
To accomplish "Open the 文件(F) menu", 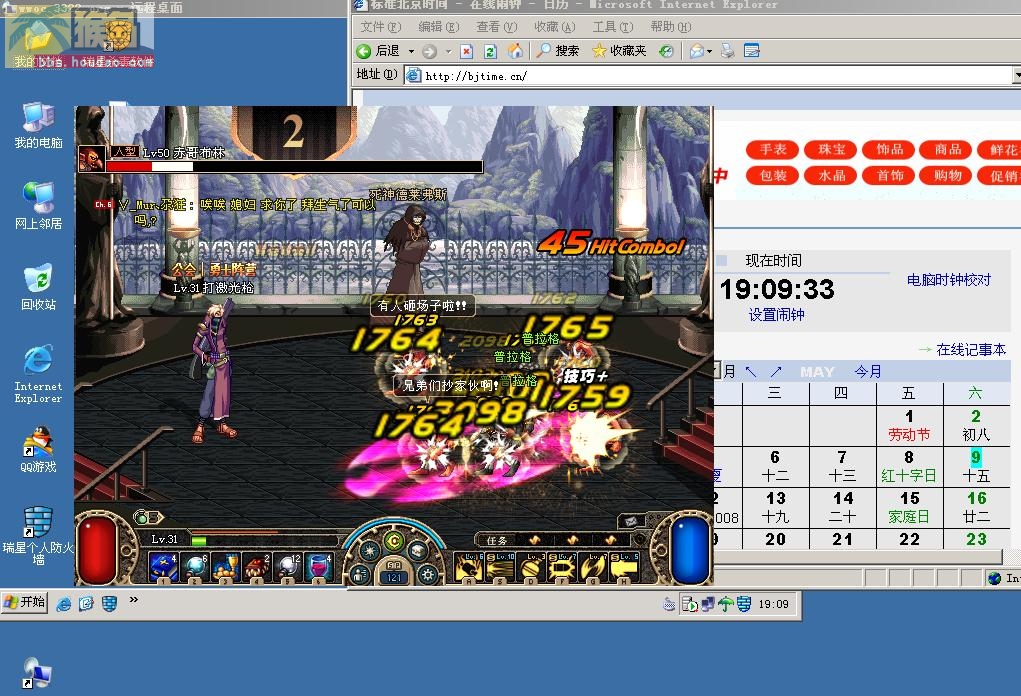I will click(x=380, y=27).
